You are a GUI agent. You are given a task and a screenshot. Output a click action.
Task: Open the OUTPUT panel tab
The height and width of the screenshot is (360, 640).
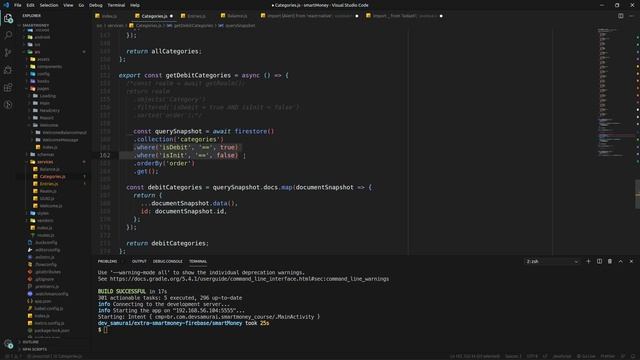click(x=139, y=261)
